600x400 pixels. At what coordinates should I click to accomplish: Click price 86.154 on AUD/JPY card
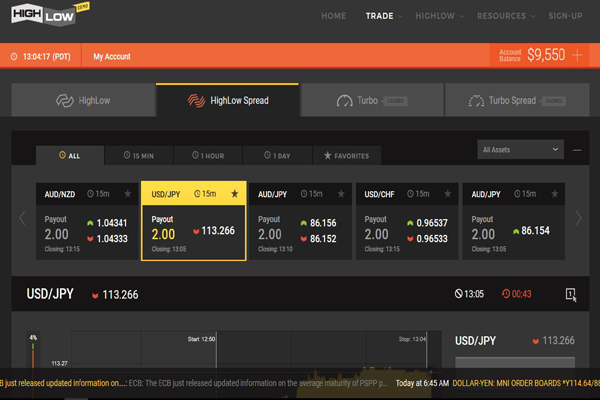(531, 230)
